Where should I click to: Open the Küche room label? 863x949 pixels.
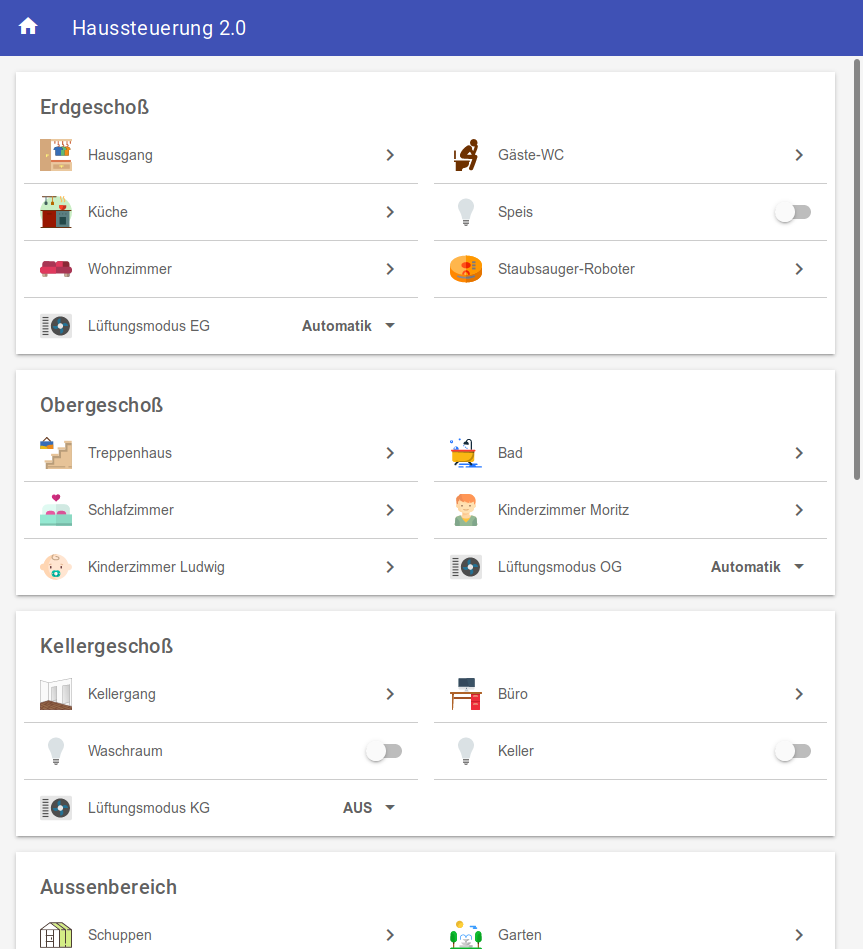[x=108, y=212]
